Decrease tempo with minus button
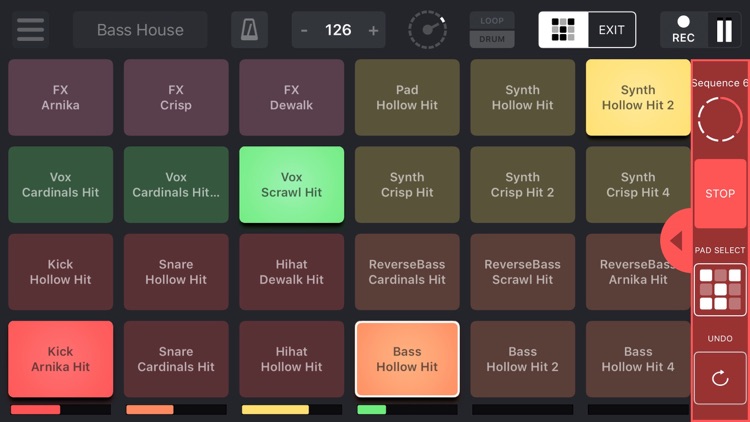Screen dimensions: 750x422 click(x=305, y=31)
